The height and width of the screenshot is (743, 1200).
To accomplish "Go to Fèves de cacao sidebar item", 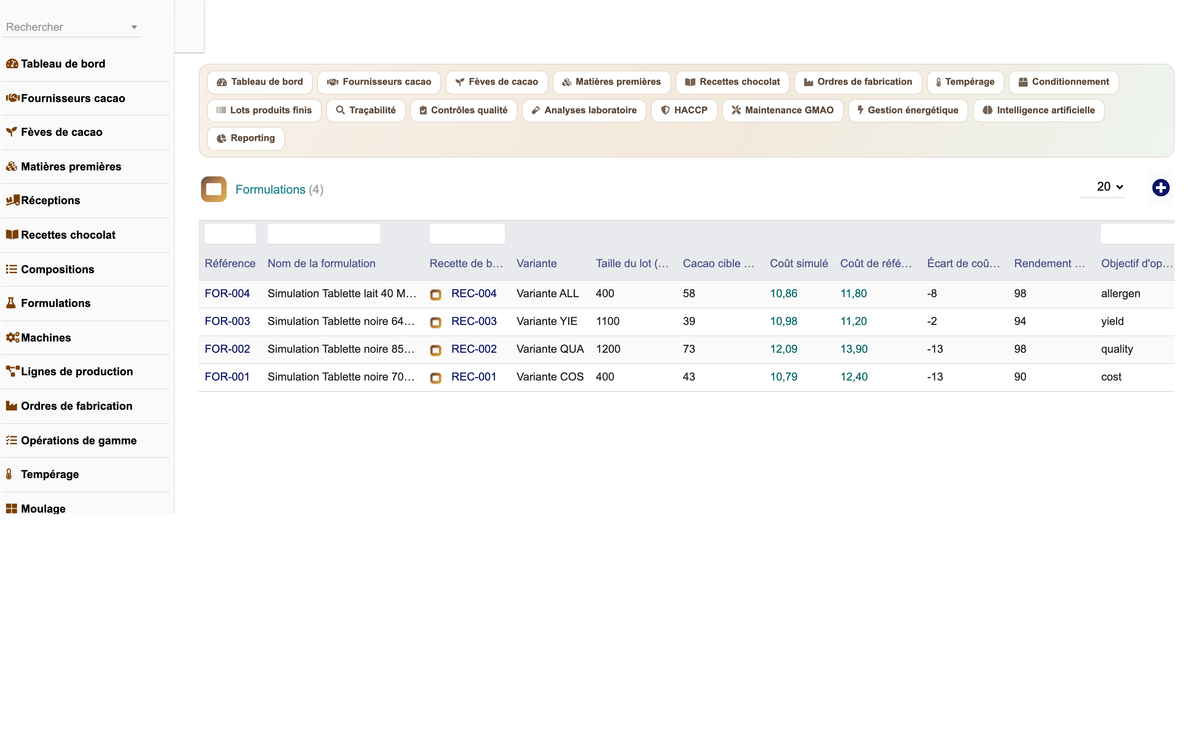I will click(x=54, y=132).
